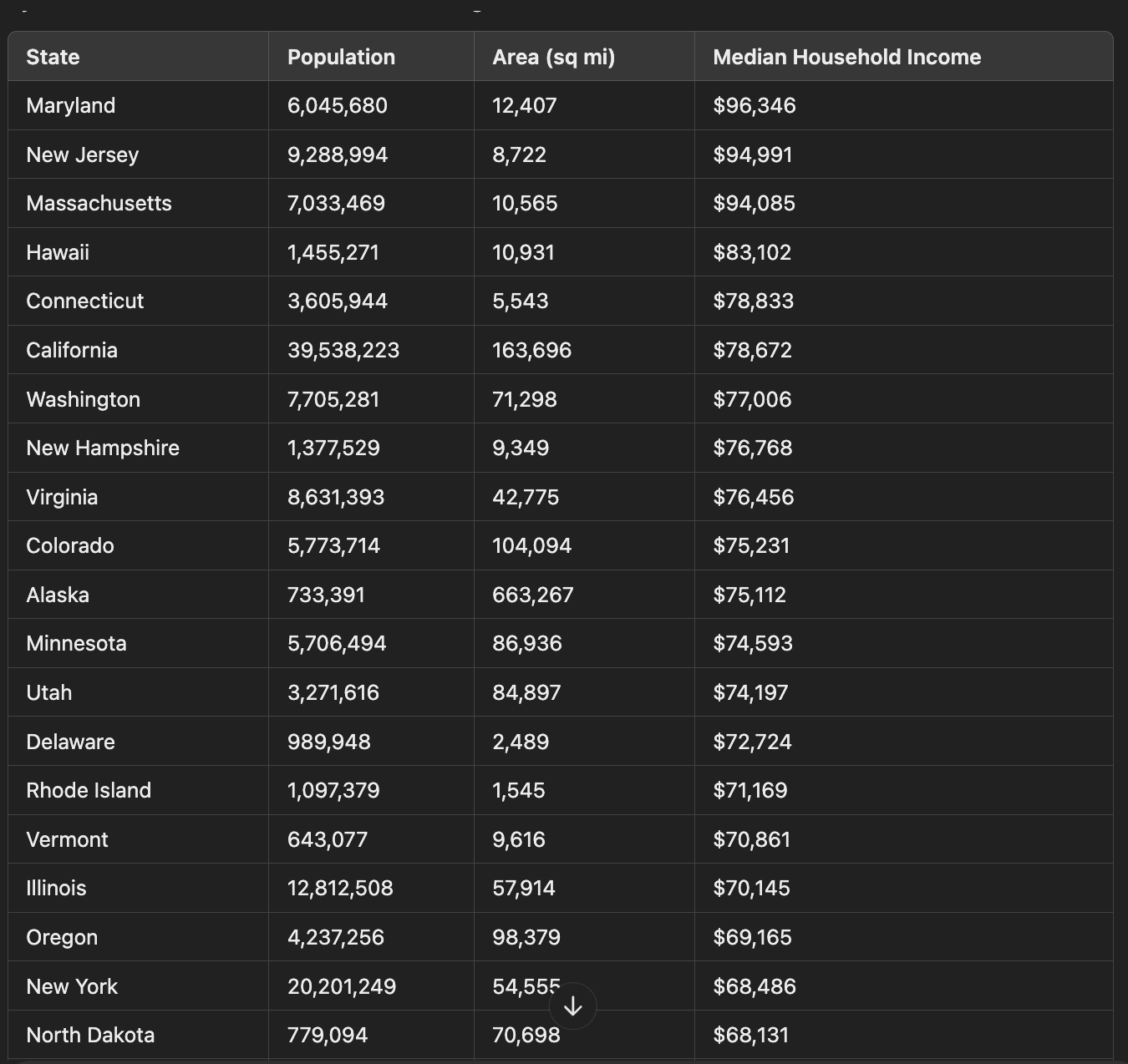
Task: Click the income value $96,346
Action: pos(755,105)
